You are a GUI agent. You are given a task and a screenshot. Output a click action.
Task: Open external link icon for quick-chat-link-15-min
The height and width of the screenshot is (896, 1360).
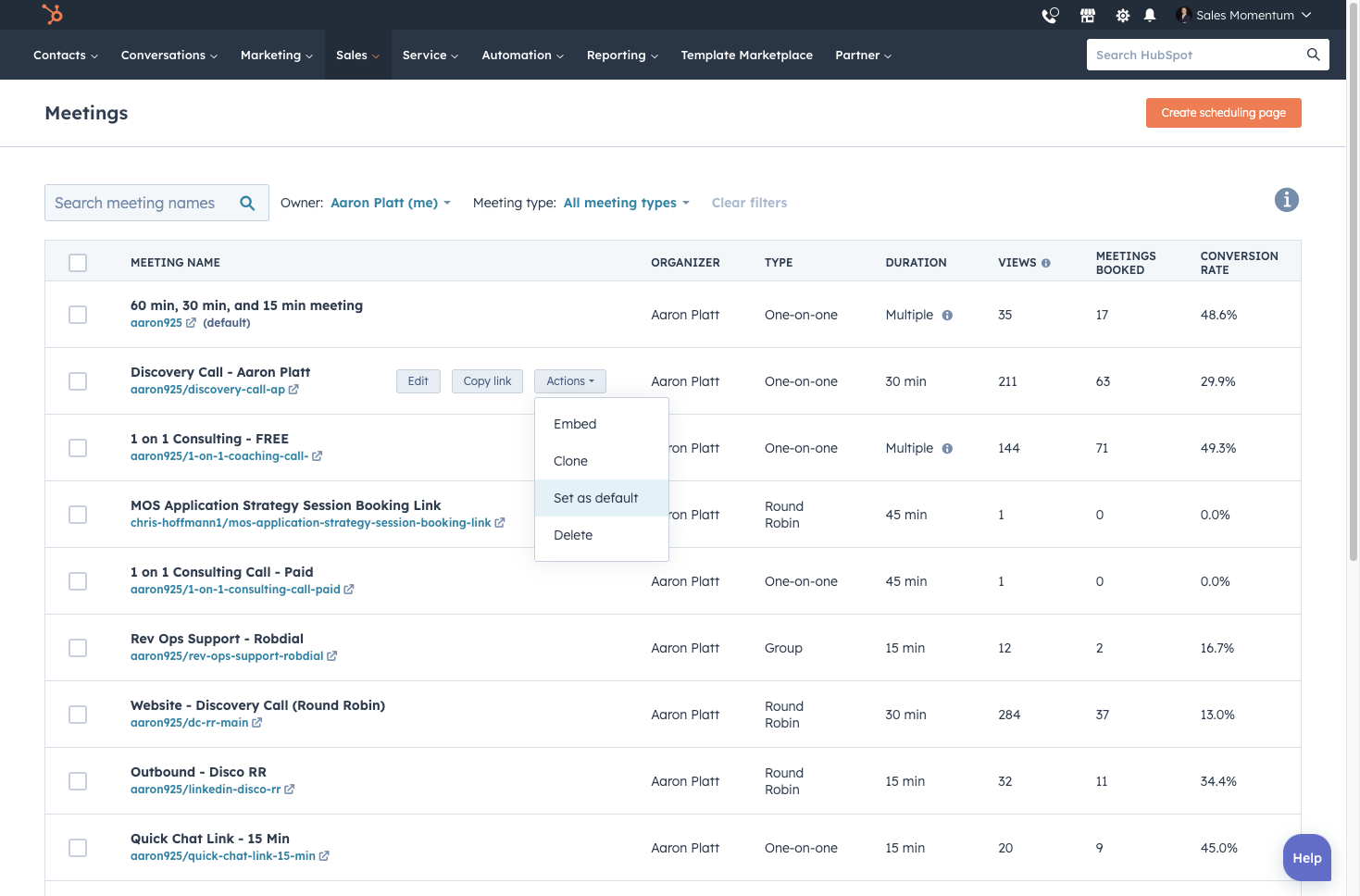[324, 856]
